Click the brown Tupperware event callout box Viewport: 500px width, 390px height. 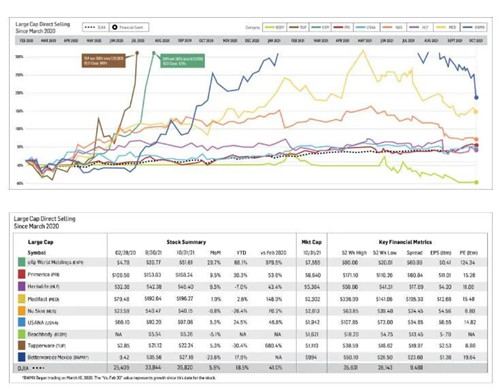(x=104, y=61)
